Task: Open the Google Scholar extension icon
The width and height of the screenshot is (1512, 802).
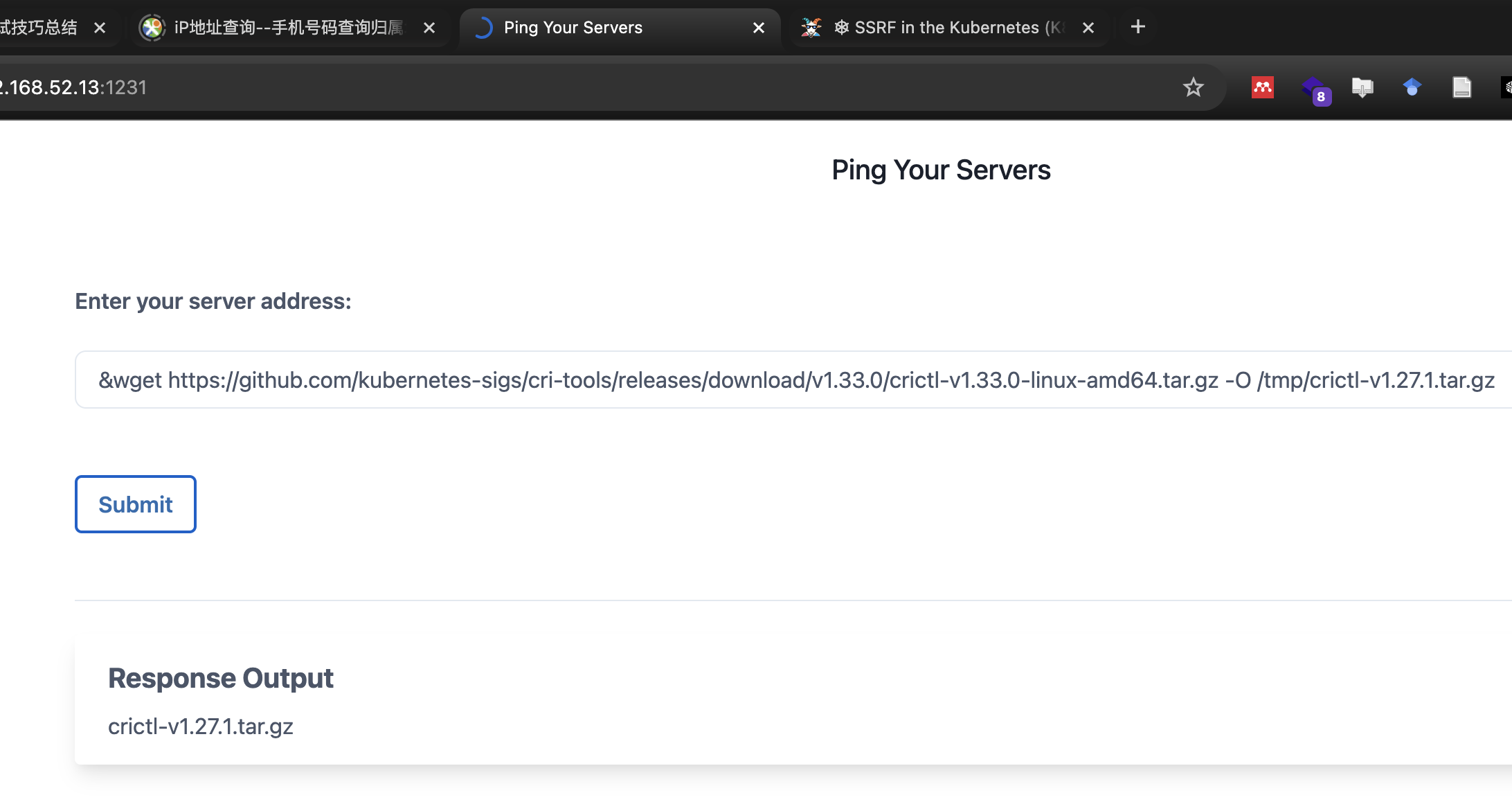Action: click(x=1412, y=87)
